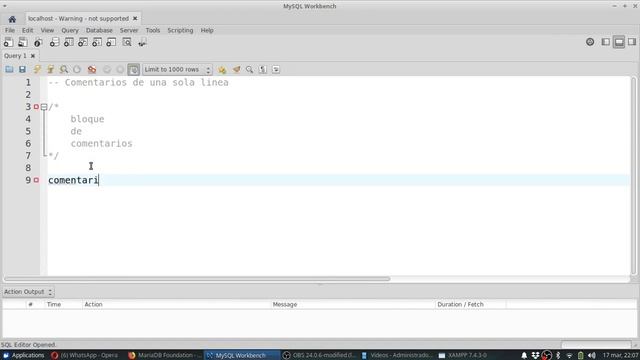The width and height of the screenshot is (640, 360).
Task: Open the Action Output selector dropdown
Action: (28, 292)
